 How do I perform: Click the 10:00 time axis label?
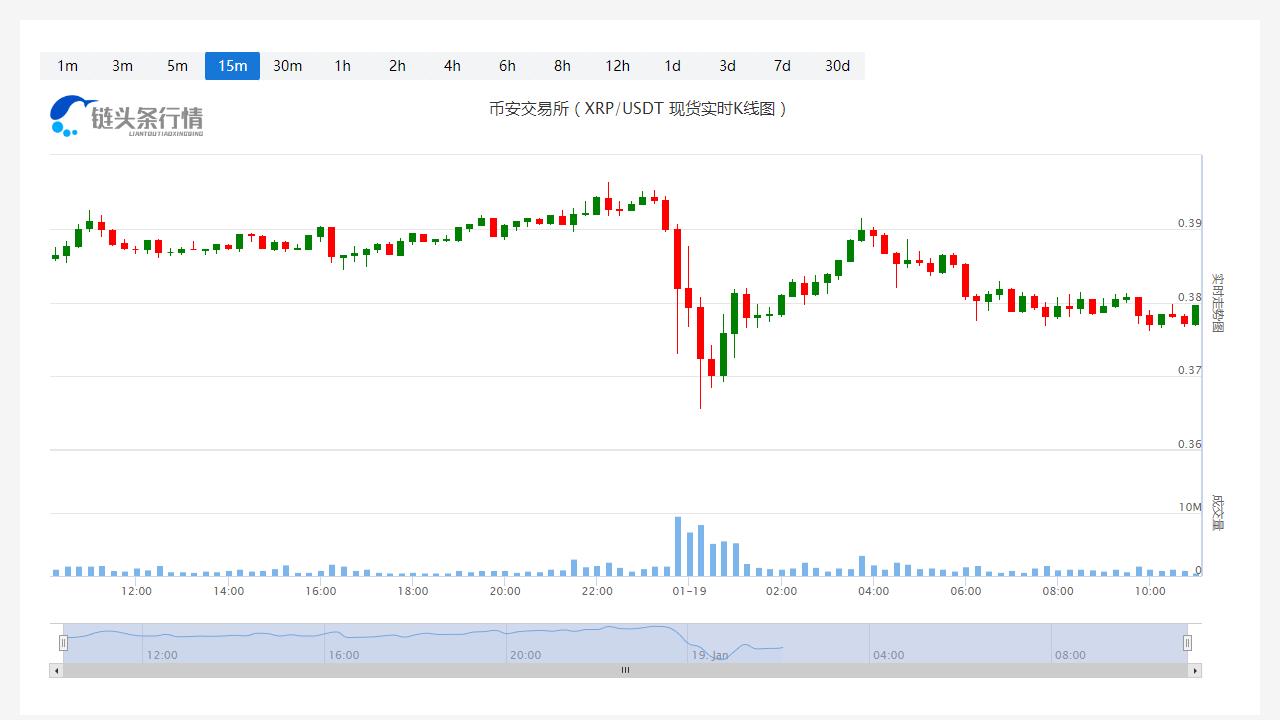point(1150,591)
